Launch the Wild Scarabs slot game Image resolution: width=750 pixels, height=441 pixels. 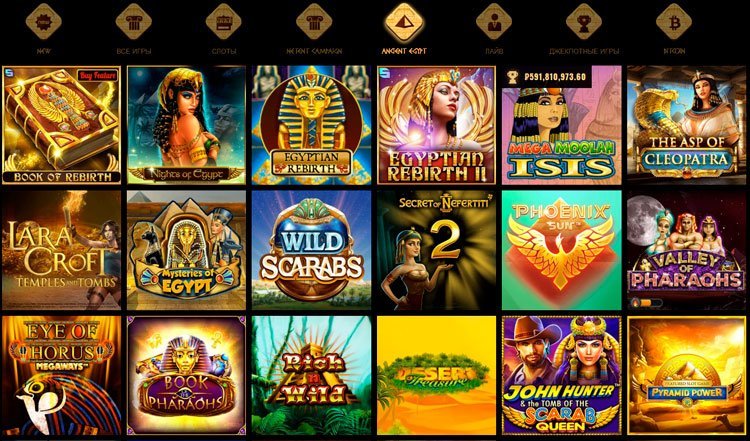coord(311,250)
